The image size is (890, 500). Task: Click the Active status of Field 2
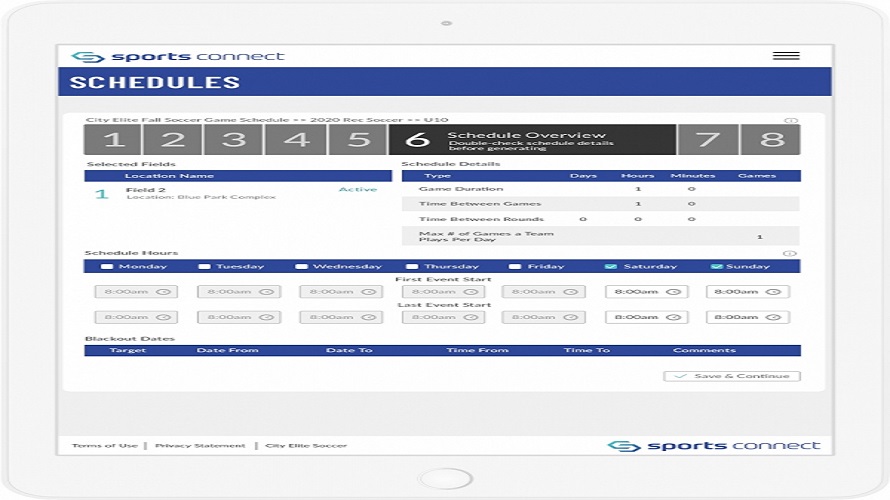358,190
